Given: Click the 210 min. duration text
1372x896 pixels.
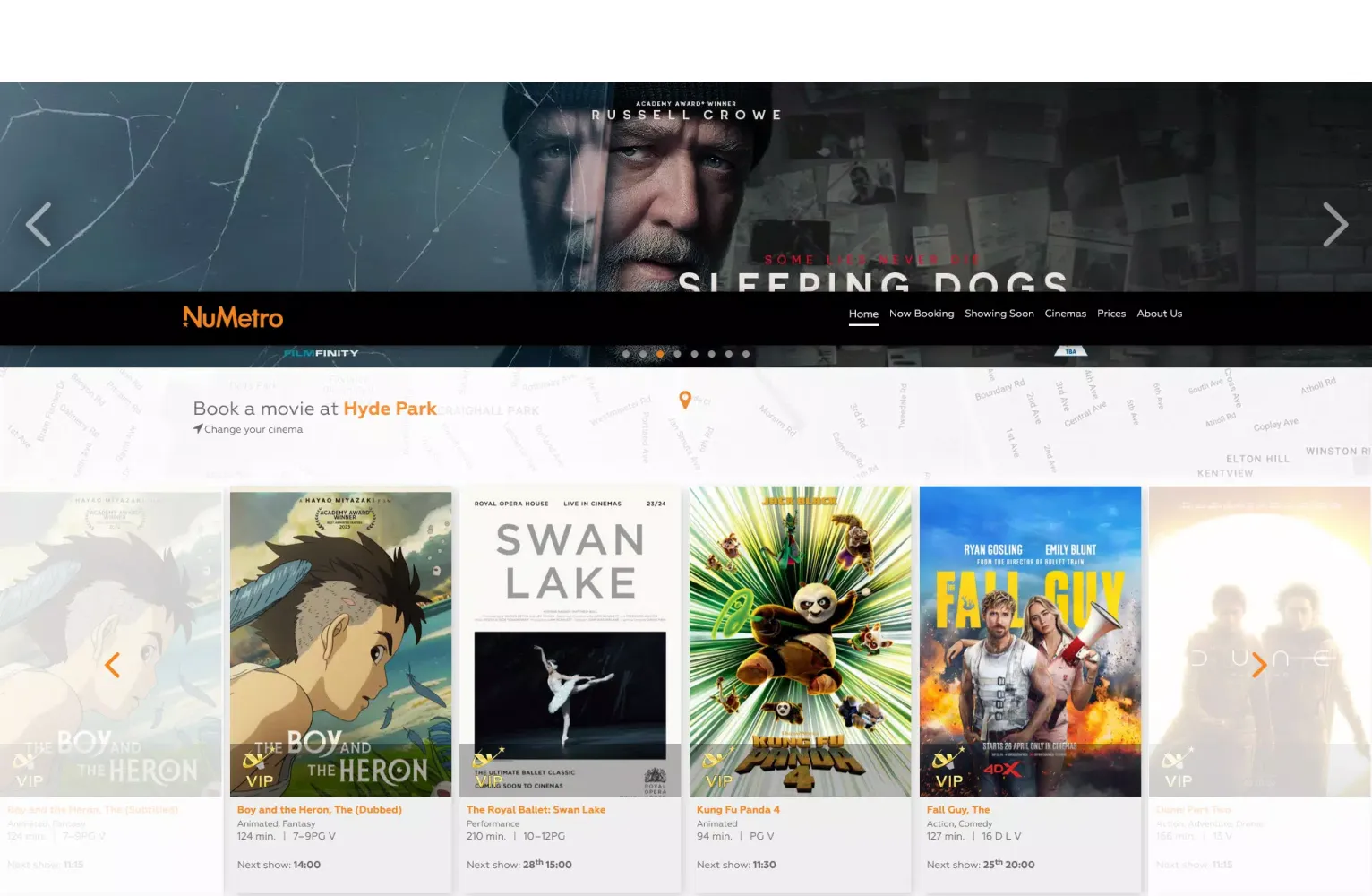Looking at the screenshot, I should [486, 836].
